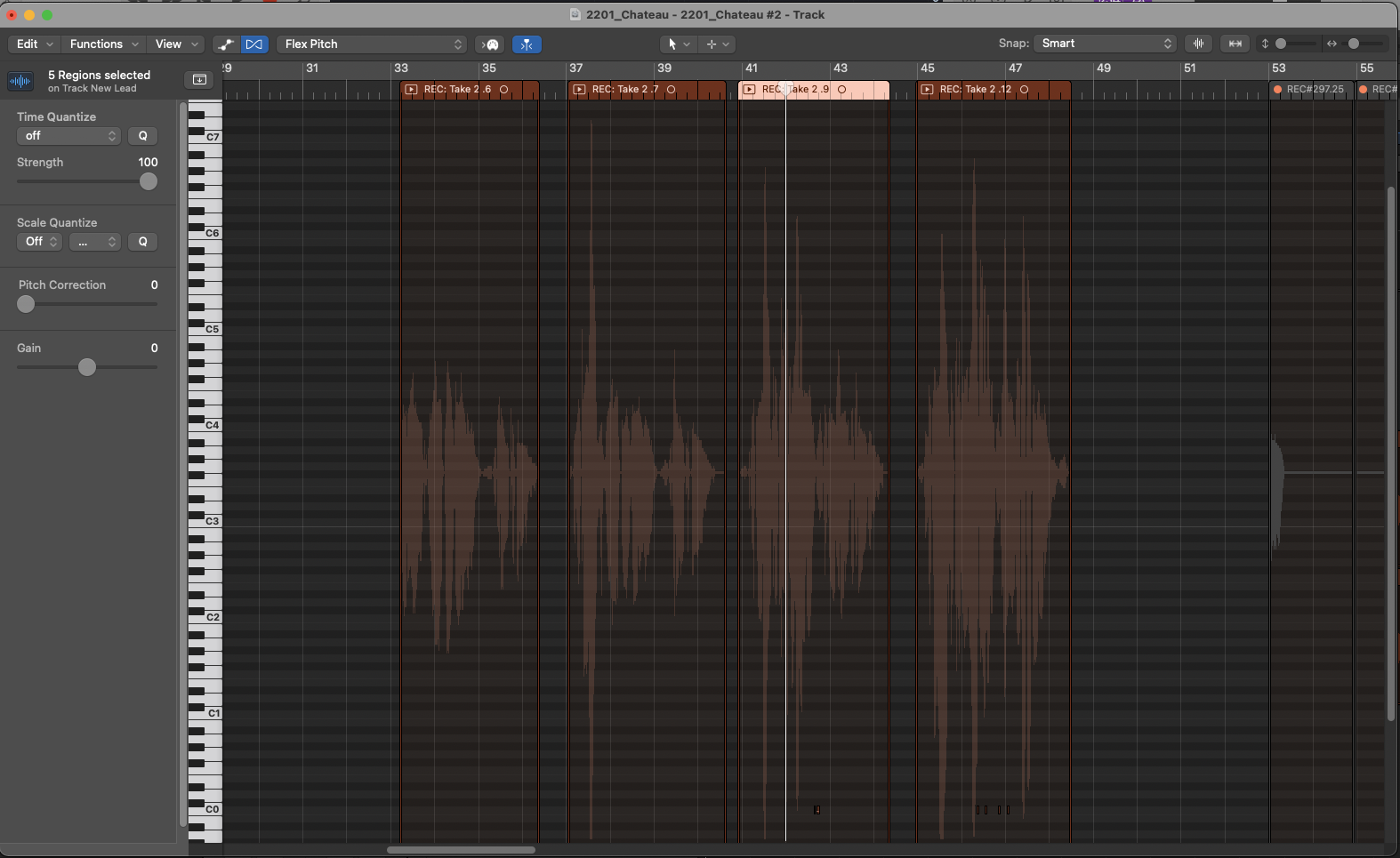
Task: Toggle the Show/Hide Flex button
Action: 255,44
